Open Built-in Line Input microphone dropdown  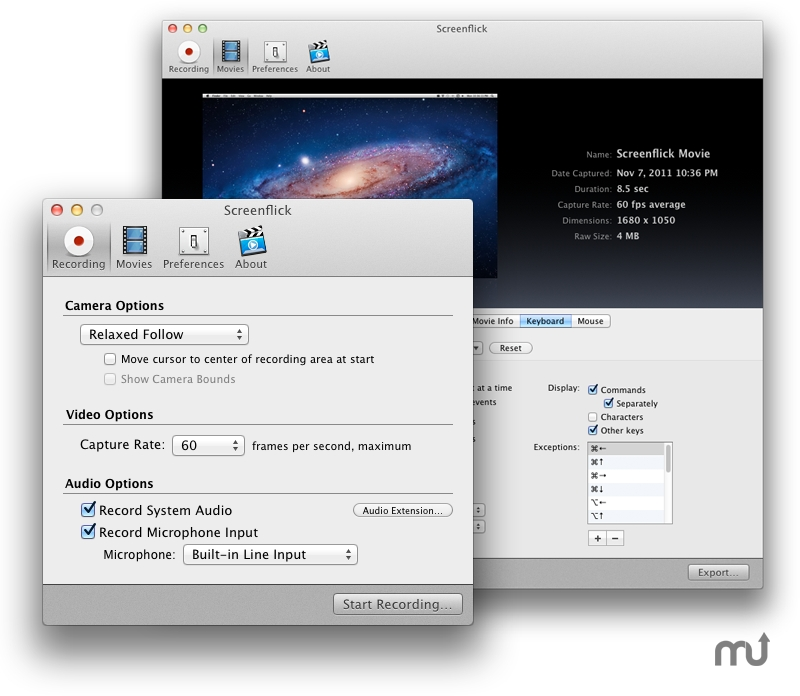tap(270, 555)
